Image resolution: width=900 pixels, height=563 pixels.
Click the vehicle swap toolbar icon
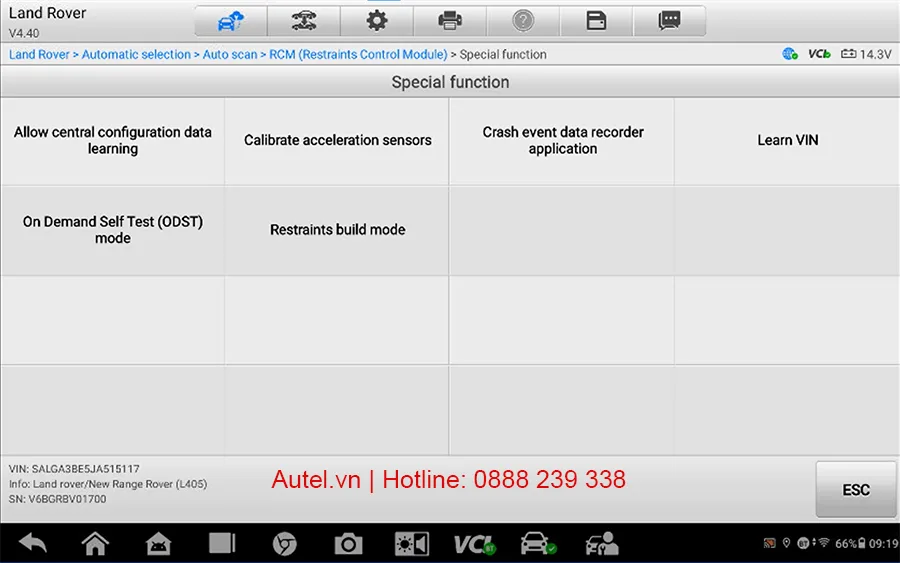tap(304, 21)
